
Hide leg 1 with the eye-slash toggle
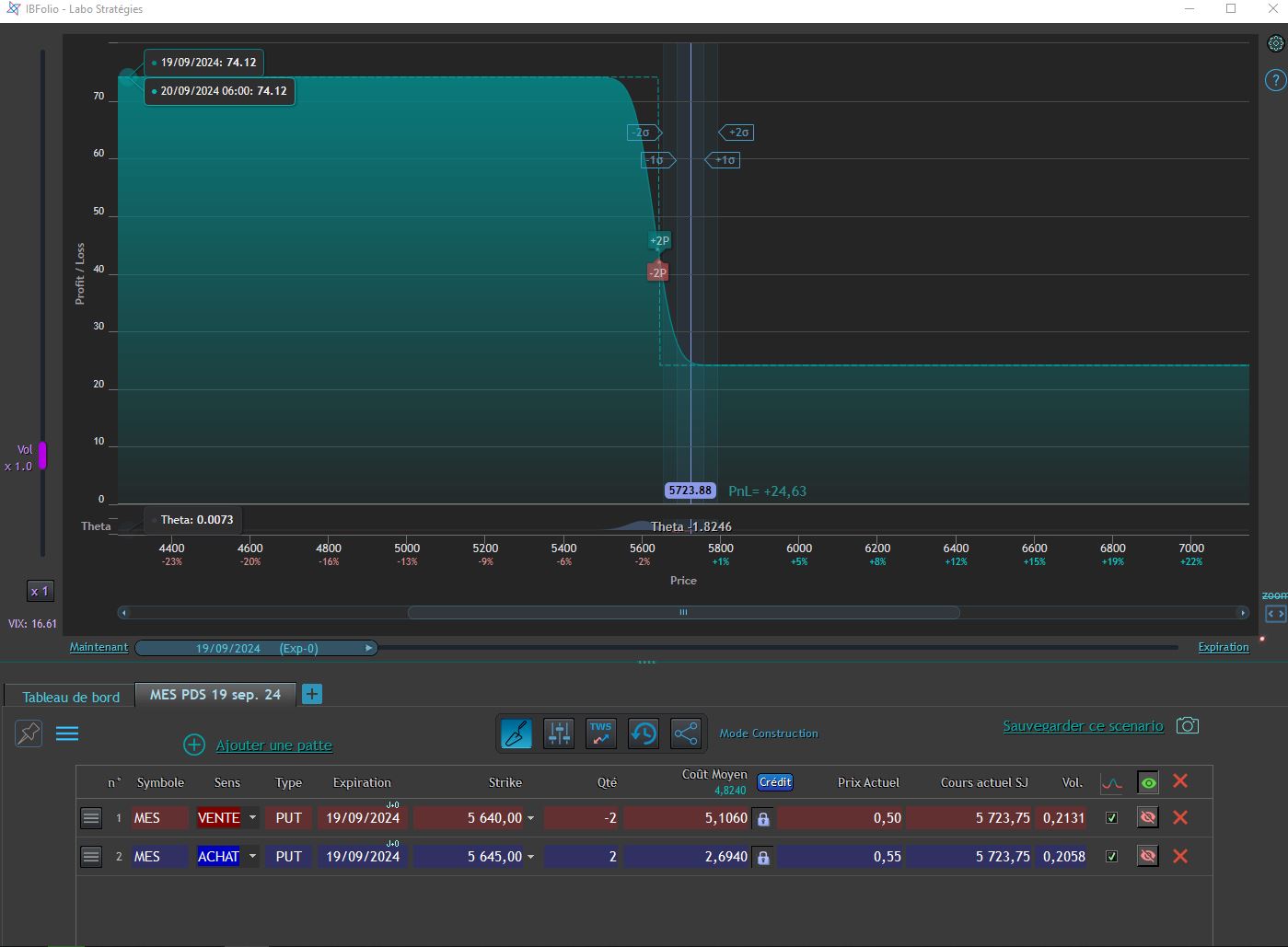tap(1147, 817)
